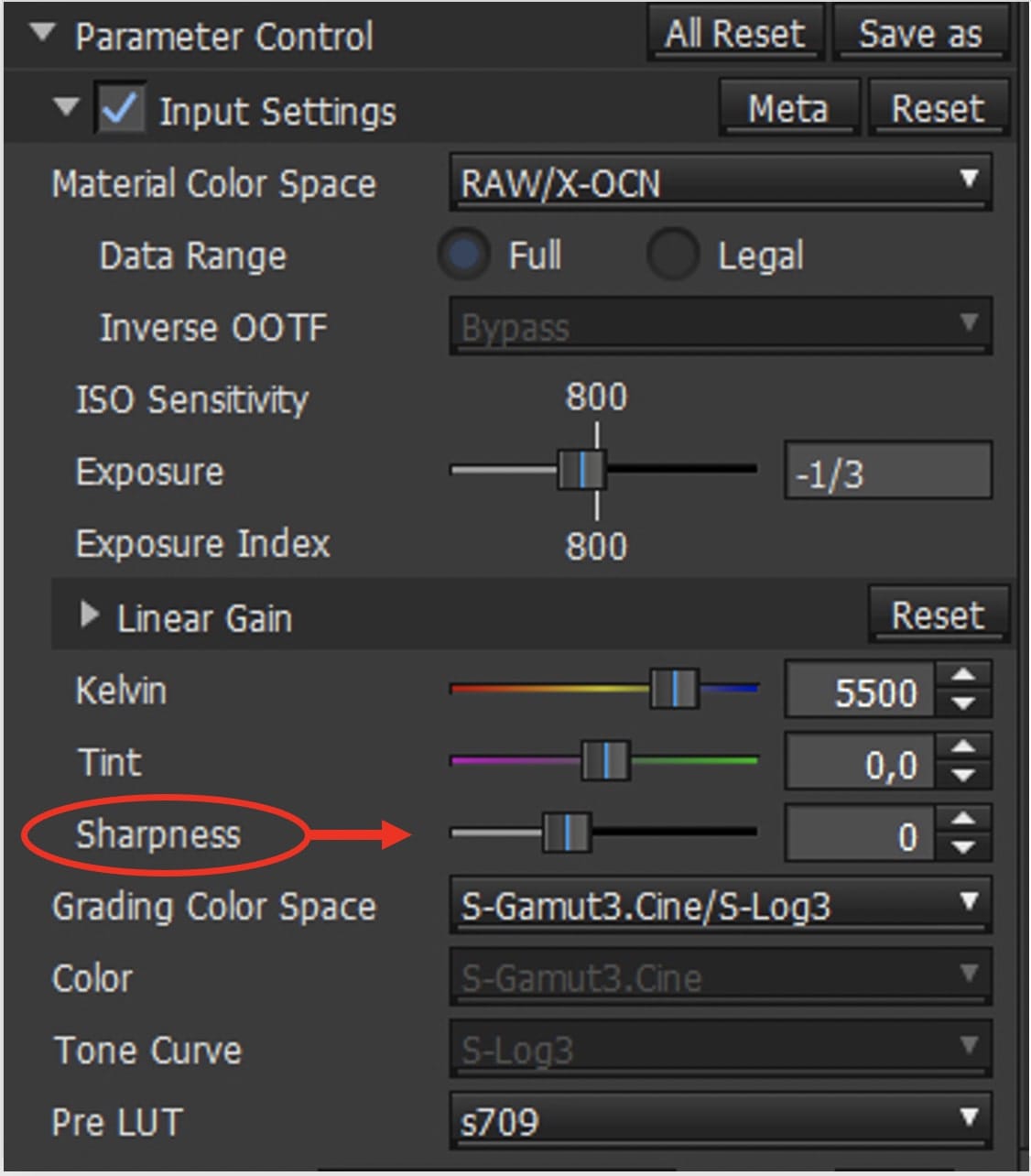Collapse the Parameter Control section
Image resolution: width=1031 pixels, height=1176 pixels.
pos(42,34)
